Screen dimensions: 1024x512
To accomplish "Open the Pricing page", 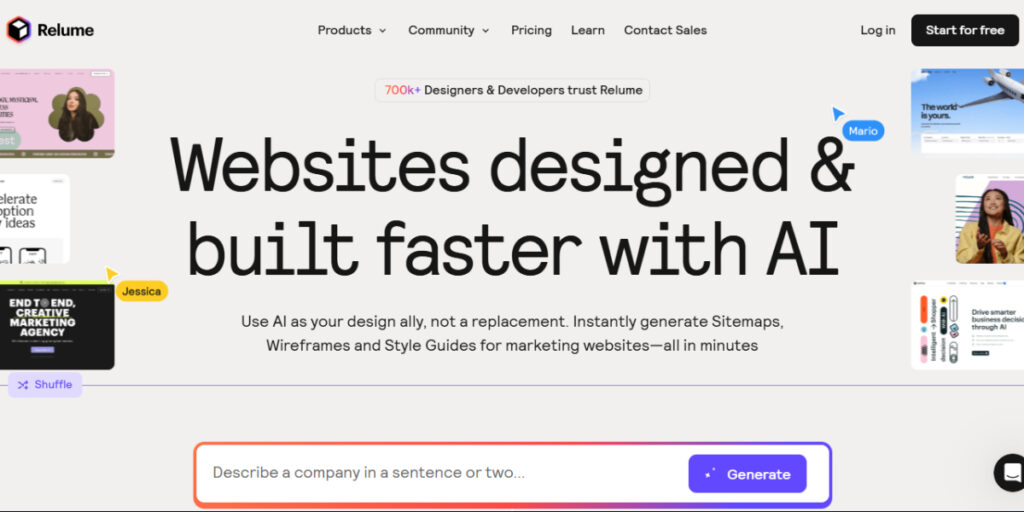I will [x=531, y=30].
